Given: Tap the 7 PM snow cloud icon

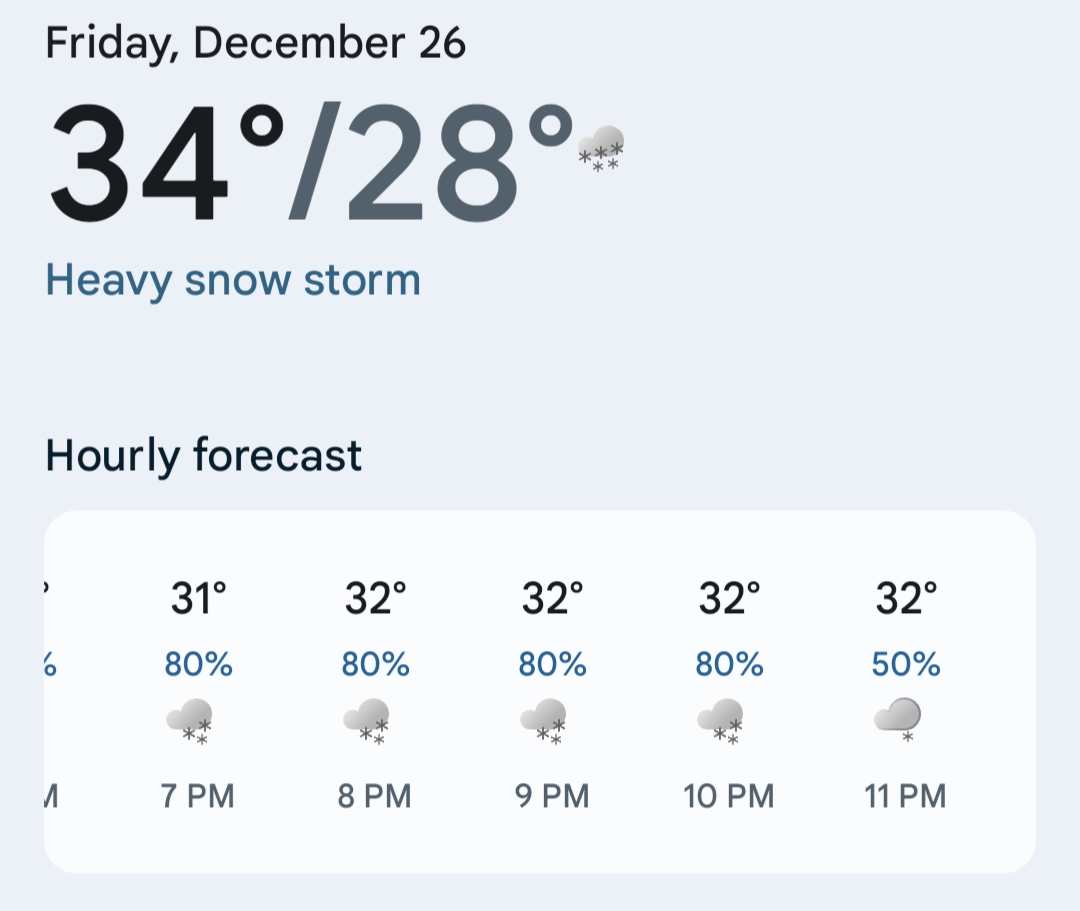Looking at the screenshot, I should (x=190, y=721).
